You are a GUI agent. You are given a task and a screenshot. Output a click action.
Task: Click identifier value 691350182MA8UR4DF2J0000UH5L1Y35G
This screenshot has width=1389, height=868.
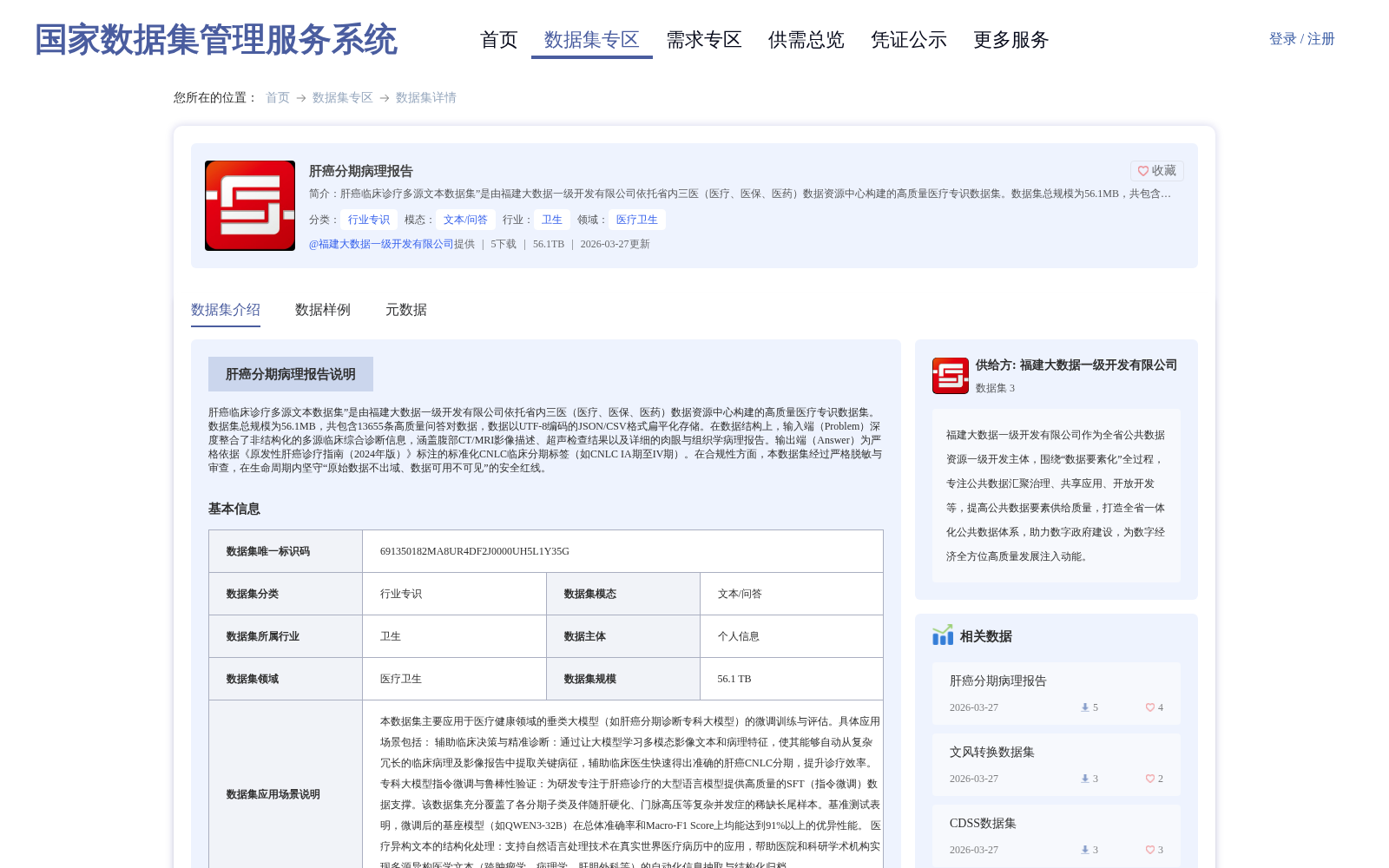tap(475, 551)
